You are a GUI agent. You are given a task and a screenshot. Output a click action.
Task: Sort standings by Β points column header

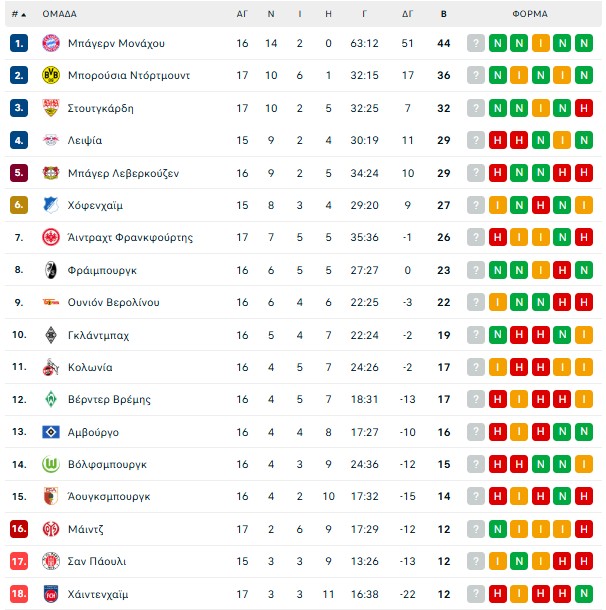point(444,14)
